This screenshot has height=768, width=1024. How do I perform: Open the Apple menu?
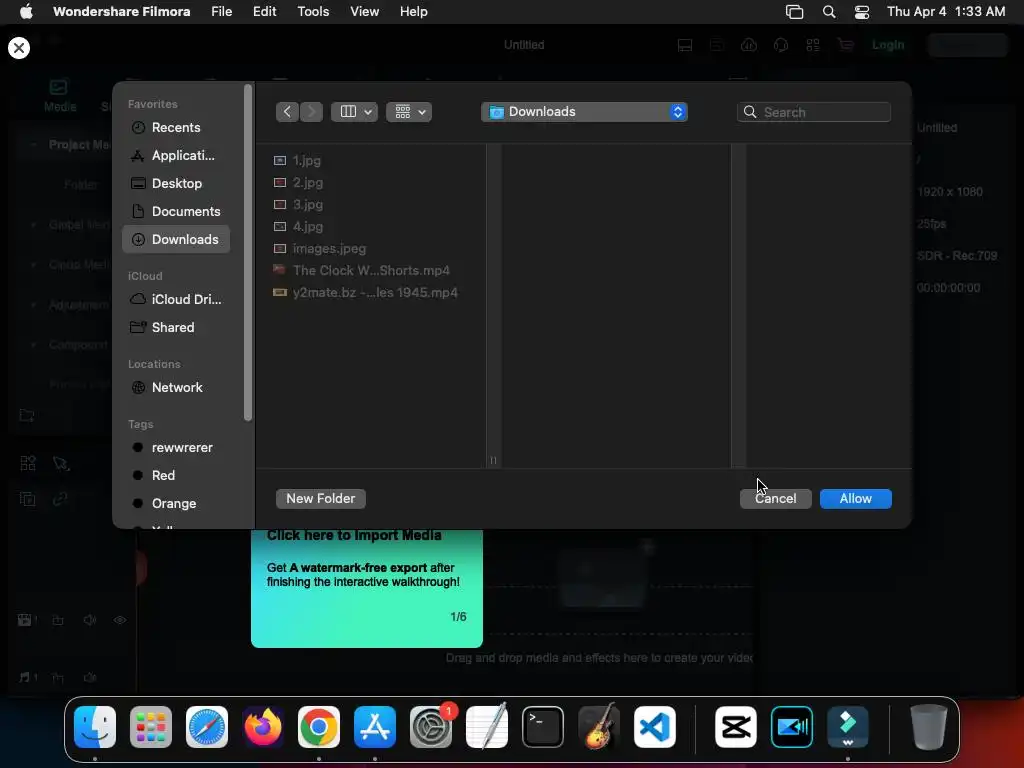click(x=25, y=12)
